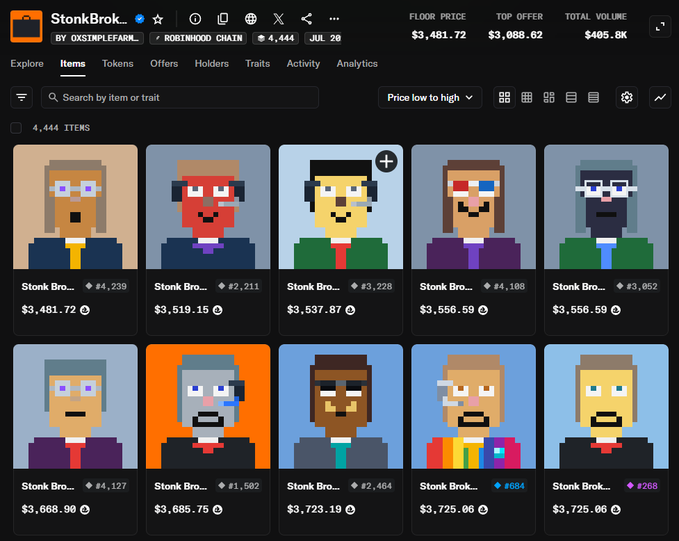Click the 4,444 supply badge

pos(276,38)
